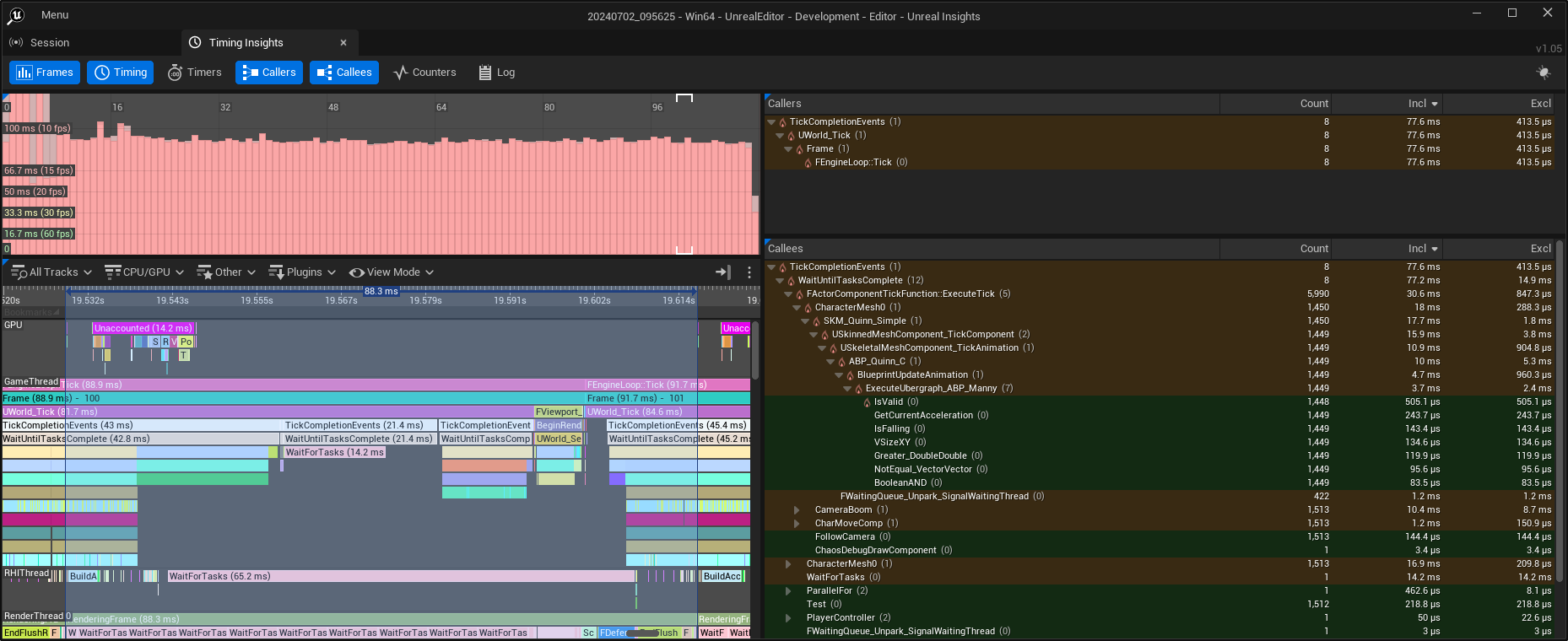Viewport: 1568px width, 641px height.
Task: Collapse WaitUntilTasksComplete in Callees tree
Action: click(x=780, y=281)
